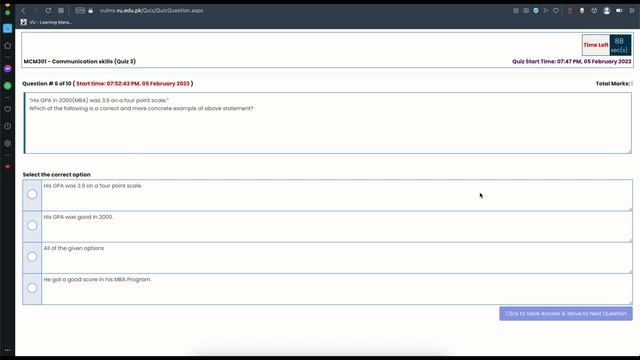The height and width of the screenshot is (360, 640).
Task: Click the egg-shaped extension icon in toolbar
Action: pyautogui.click(x=582, y=11)
